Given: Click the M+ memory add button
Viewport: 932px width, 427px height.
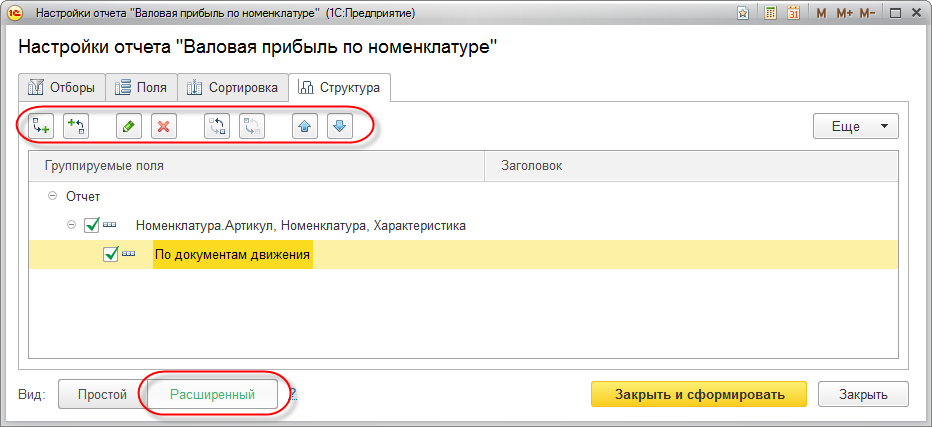Looking at the screenshot, I should pyautogui.click(x=845, y=13).
